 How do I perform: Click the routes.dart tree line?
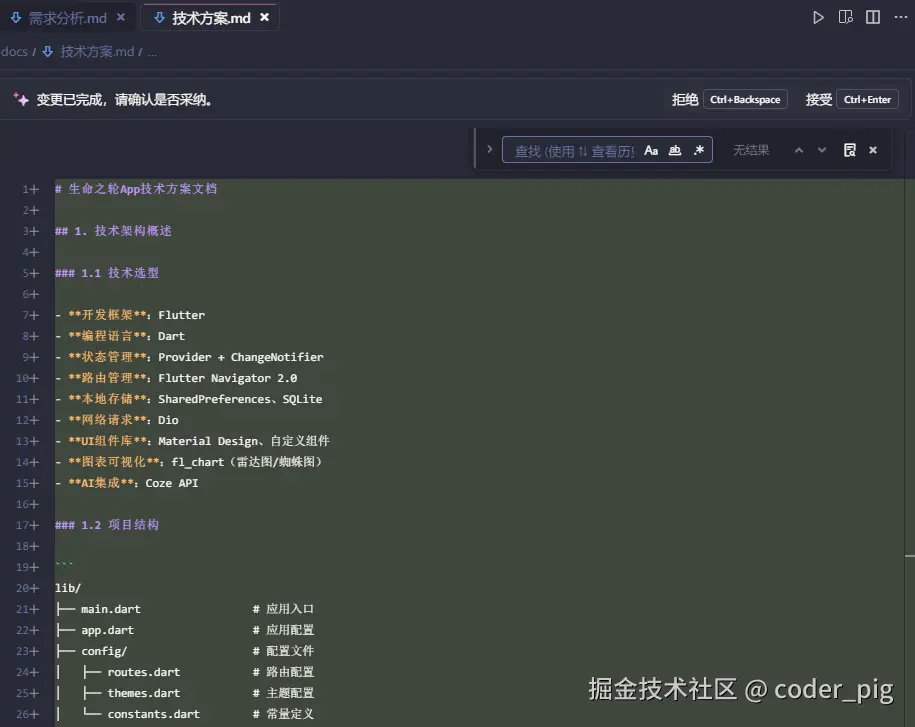[x=185, y=672]
